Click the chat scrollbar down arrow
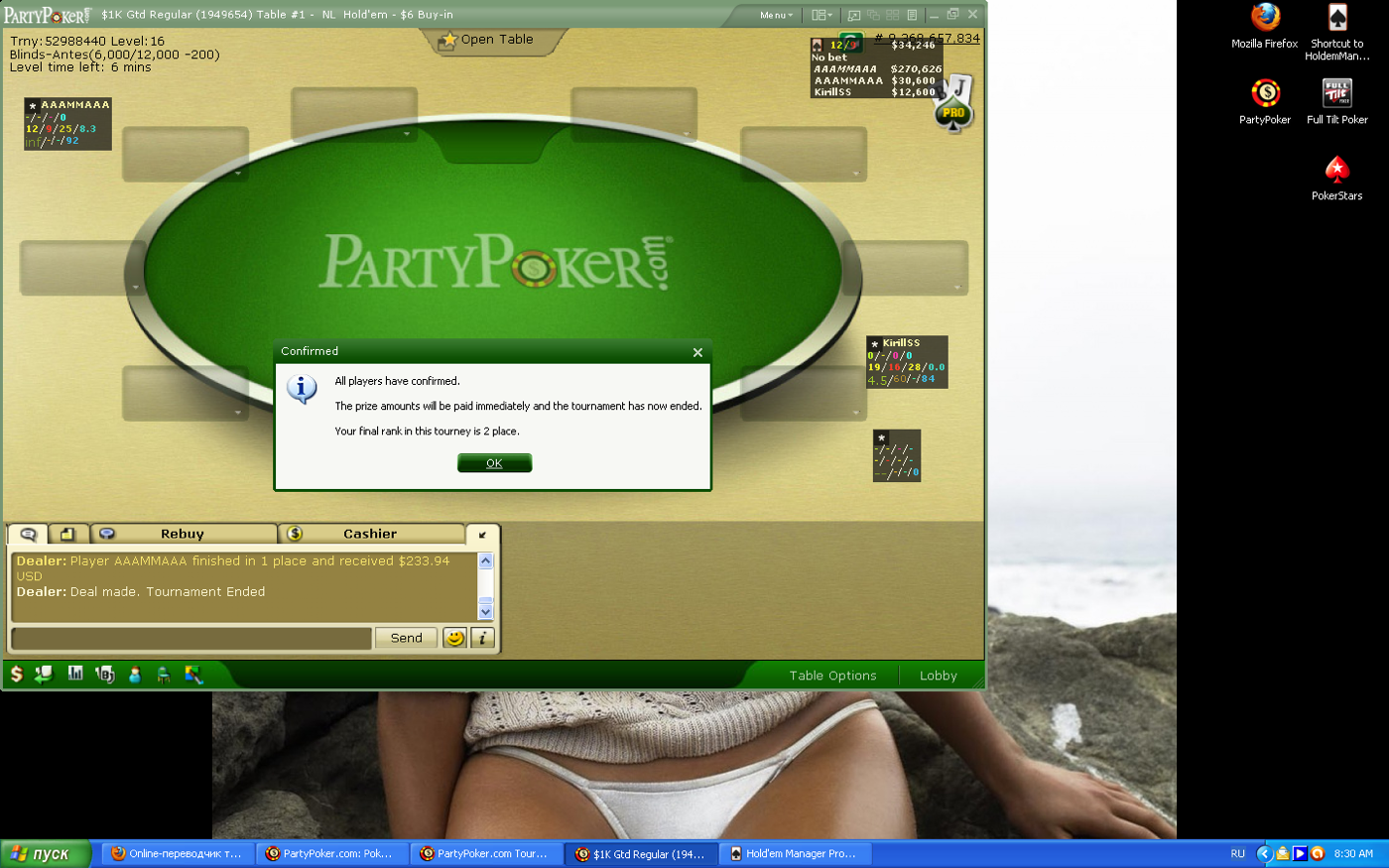The width and height of the screenshot is (1389, 868). click(485, 612)
